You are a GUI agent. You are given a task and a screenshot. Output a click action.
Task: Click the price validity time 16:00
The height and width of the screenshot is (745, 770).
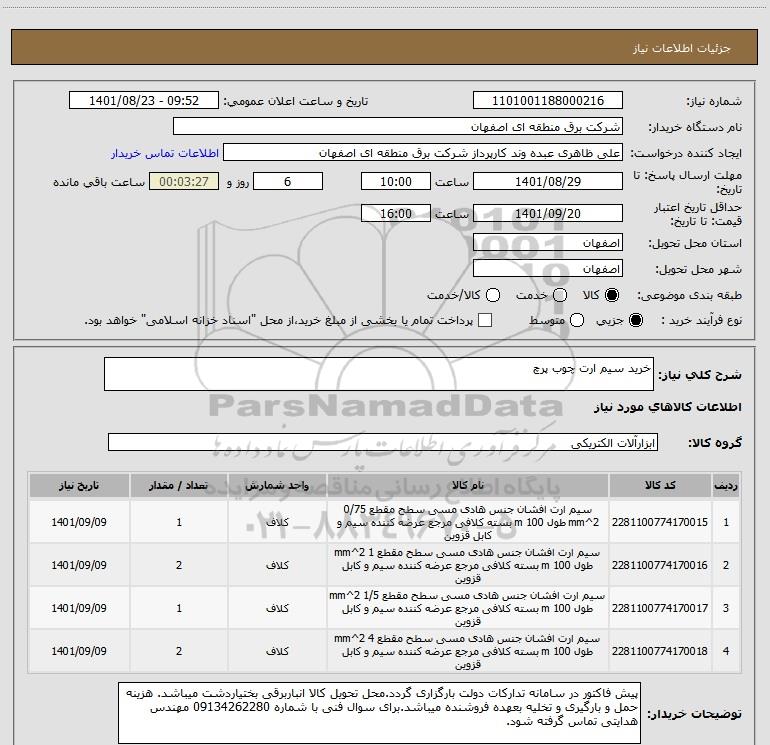[396, 214]
